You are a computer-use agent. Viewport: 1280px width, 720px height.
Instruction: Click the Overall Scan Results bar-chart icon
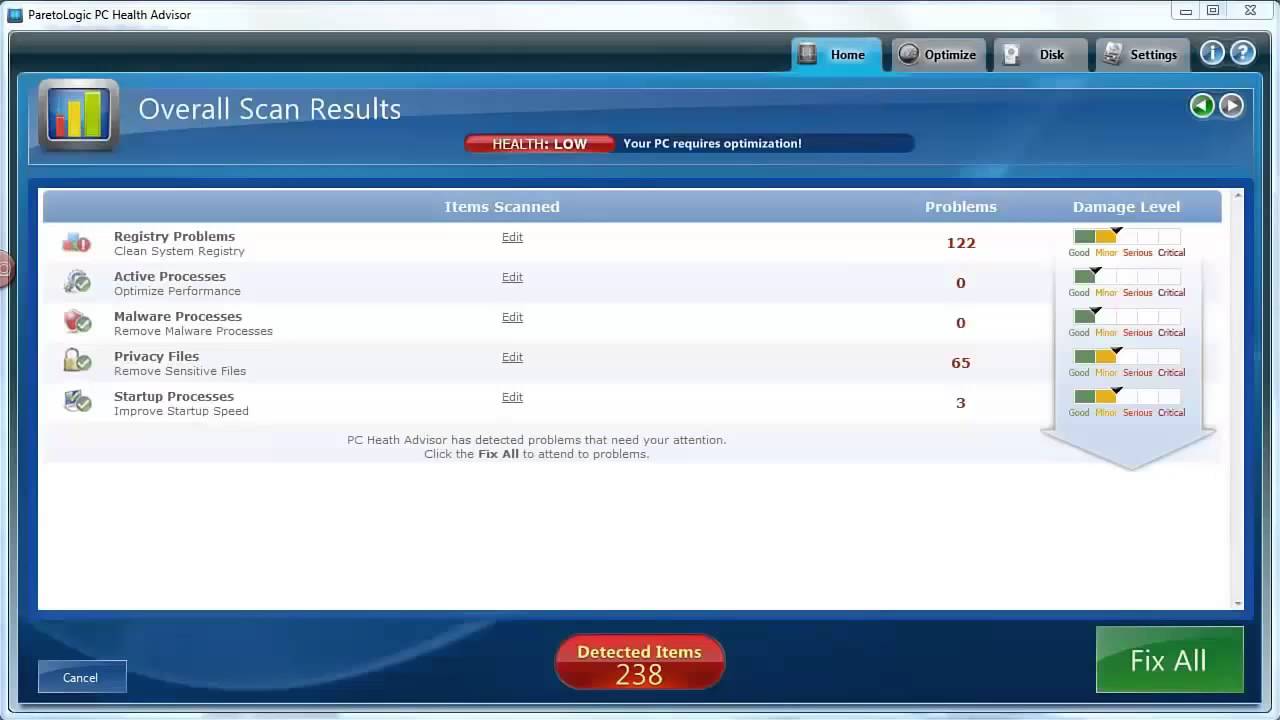click(78, 114)
